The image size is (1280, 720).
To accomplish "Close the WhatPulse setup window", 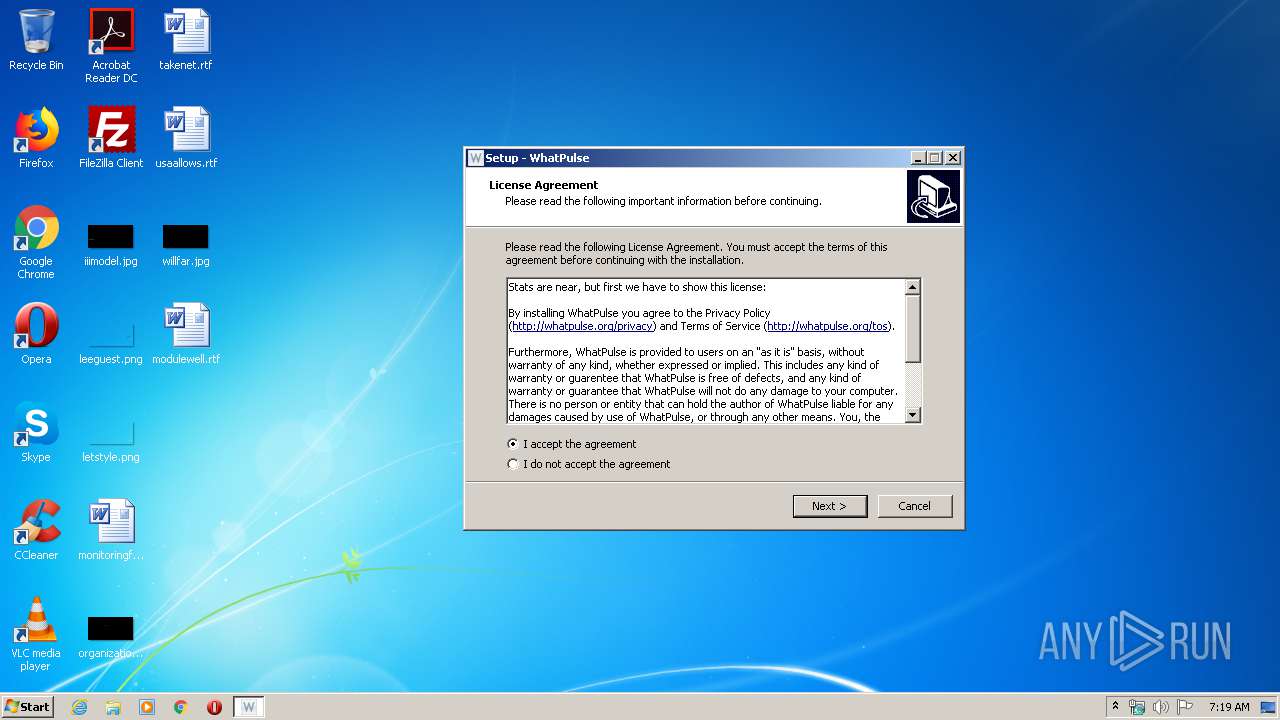I will pyautogui.click(x=953, y=158).
